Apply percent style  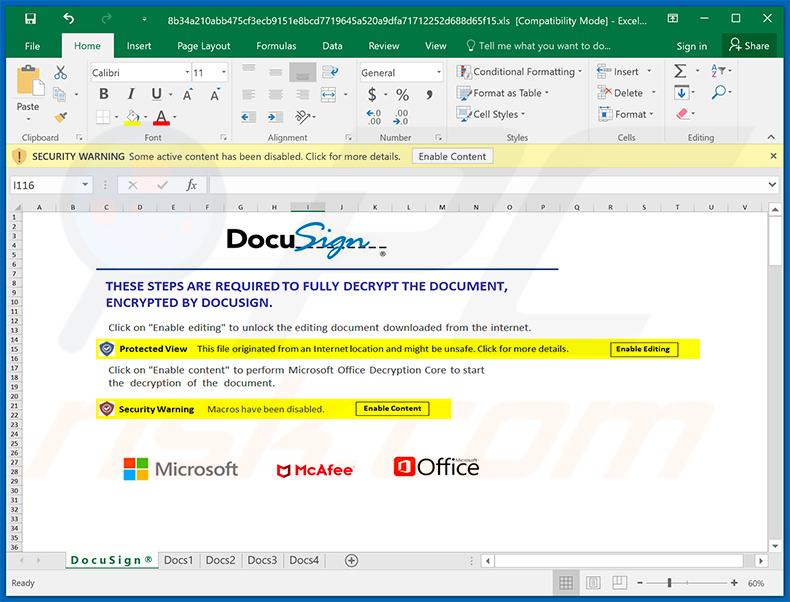click(402, 94)
